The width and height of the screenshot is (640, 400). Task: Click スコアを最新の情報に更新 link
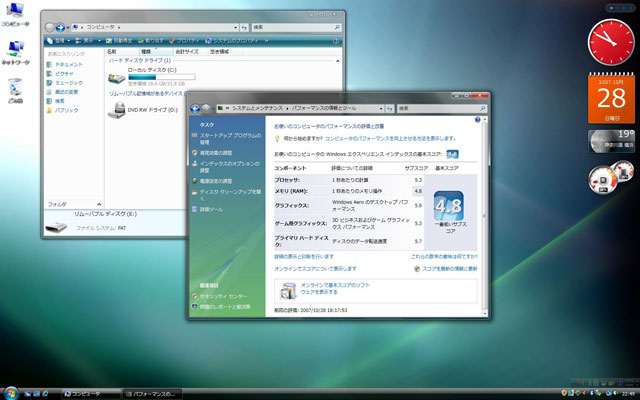pos(449,269)
